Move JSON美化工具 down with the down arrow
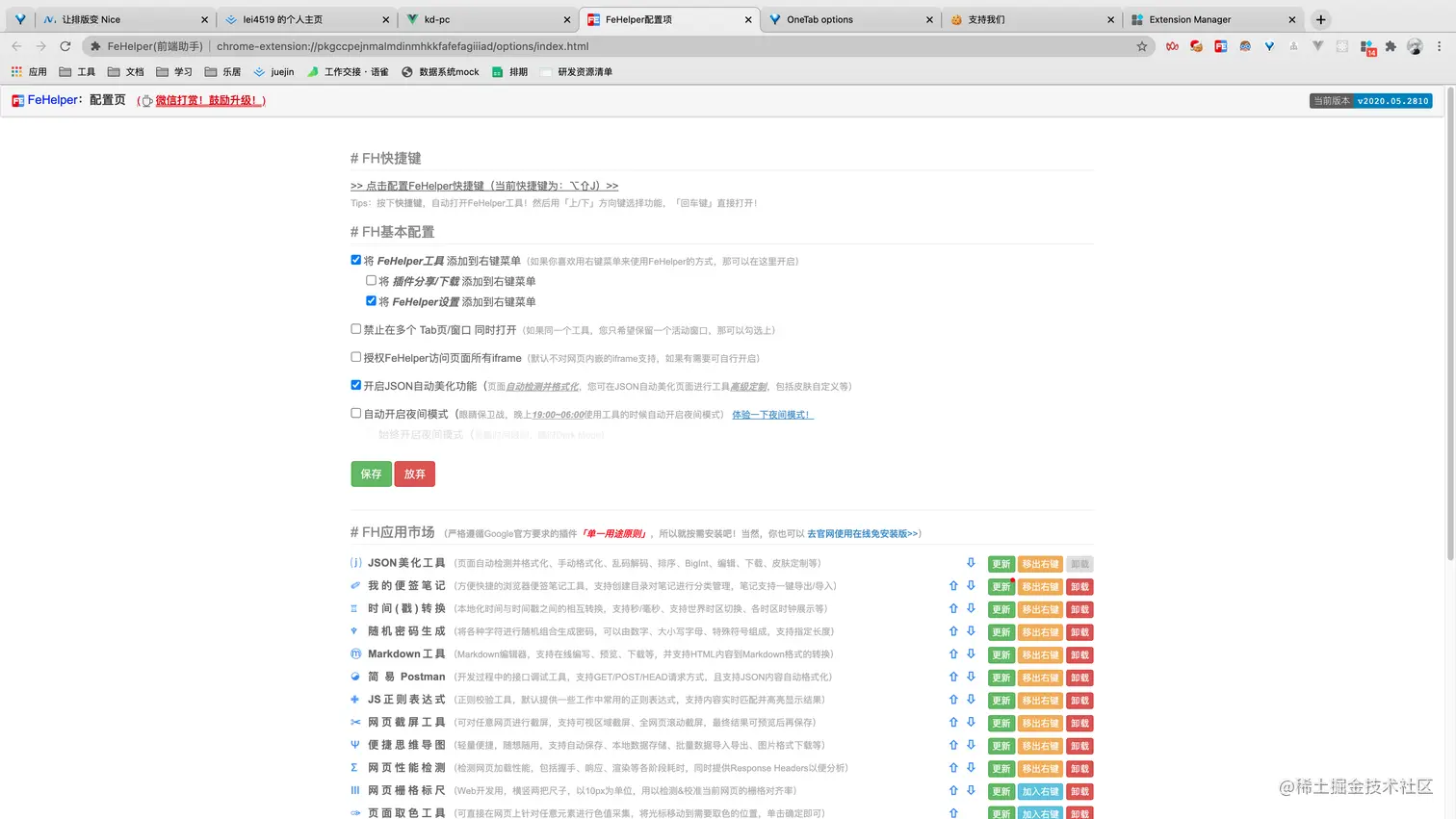This screenshot has height=819, width=1456. pos(971,563)
